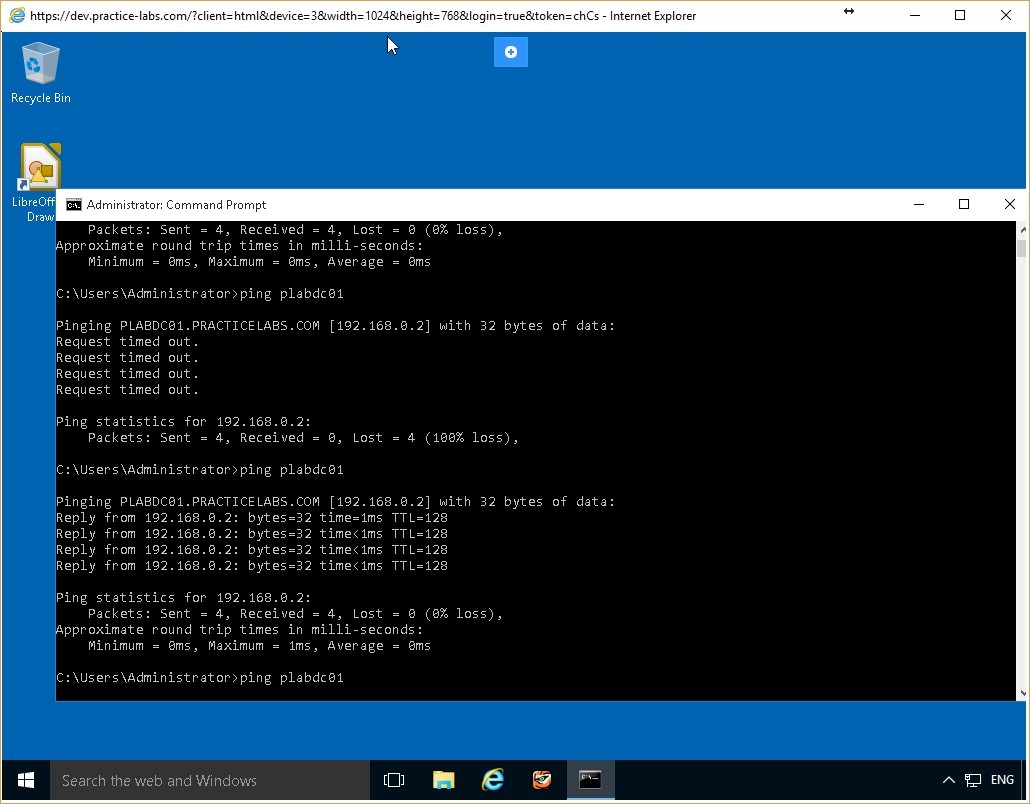Viewport: 1030px width, 804px height.
Task: Open the Start menu
Action: point(24,780)
